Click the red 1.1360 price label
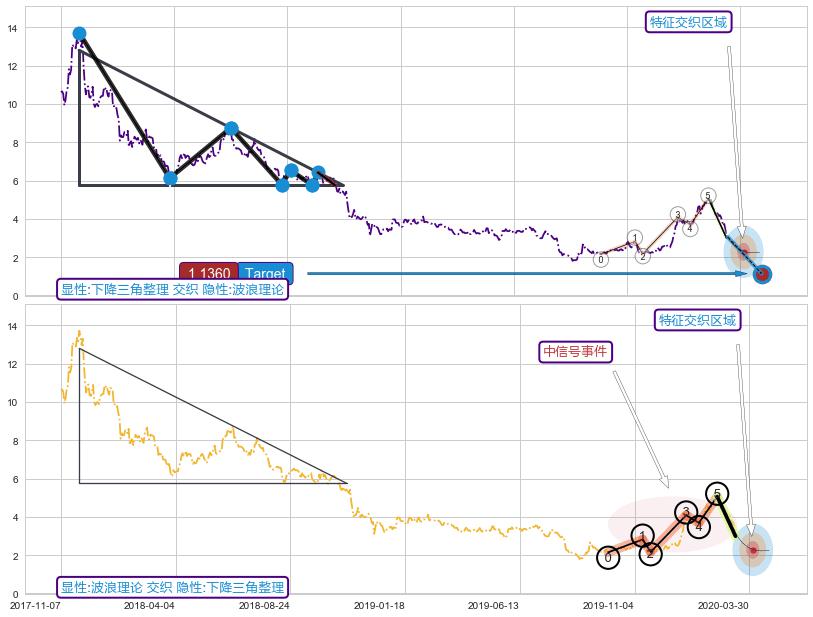Screen dimensions: 813x617 click(208, 273)
